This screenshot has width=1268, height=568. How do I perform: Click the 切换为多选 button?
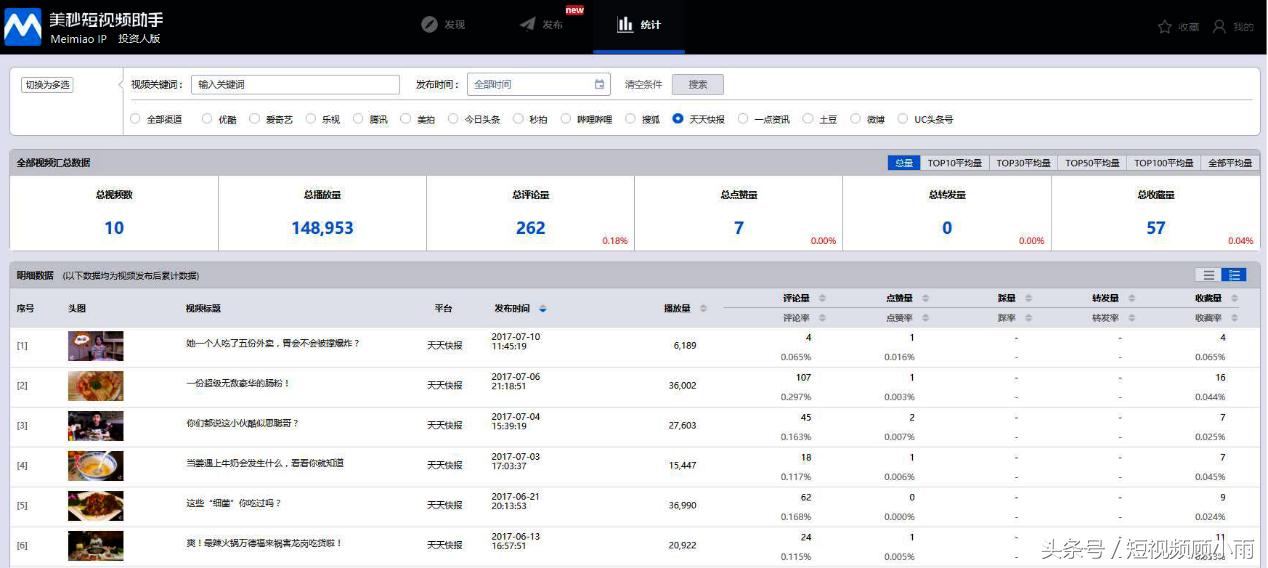pos(48,85)
